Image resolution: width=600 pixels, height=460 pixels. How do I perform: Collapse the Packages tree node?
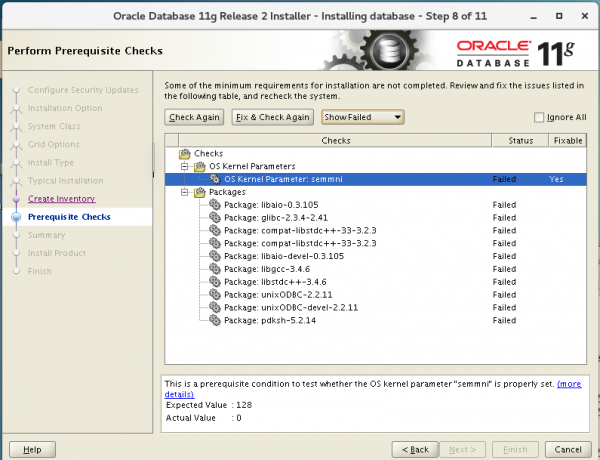pos(185,191)
